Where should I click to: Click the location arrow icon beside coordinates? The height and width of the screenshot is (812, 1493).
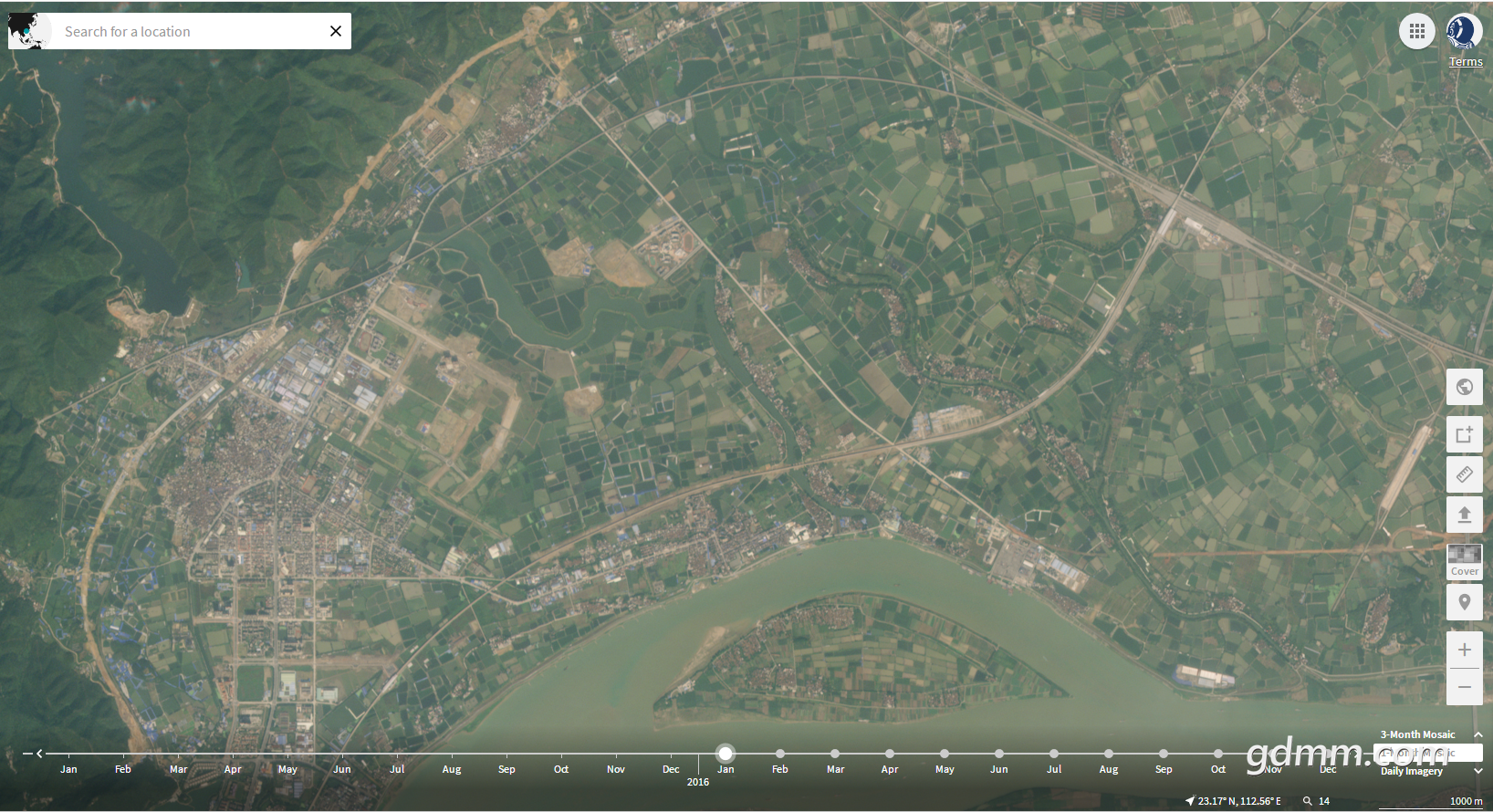click(1190, 801)
